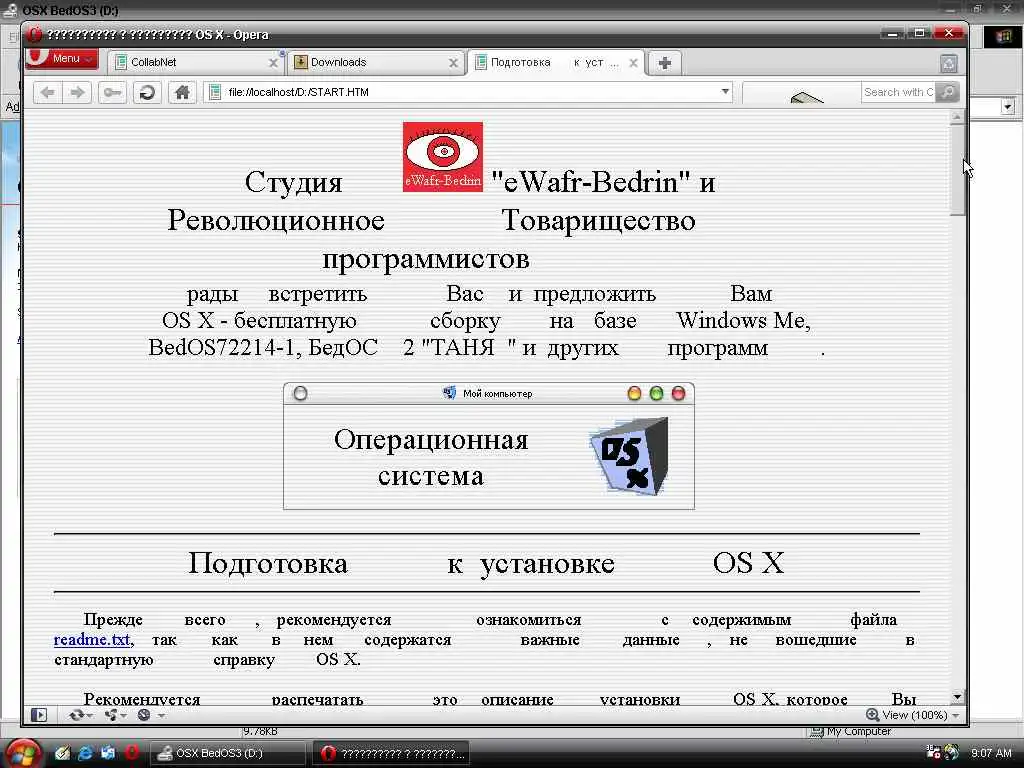Image resolution: width=1024 pixels, height=768 pixels.
Task: Open the Explorer window address dropdown arrow
Action: pyautogui.click(x=1008, y=106)
